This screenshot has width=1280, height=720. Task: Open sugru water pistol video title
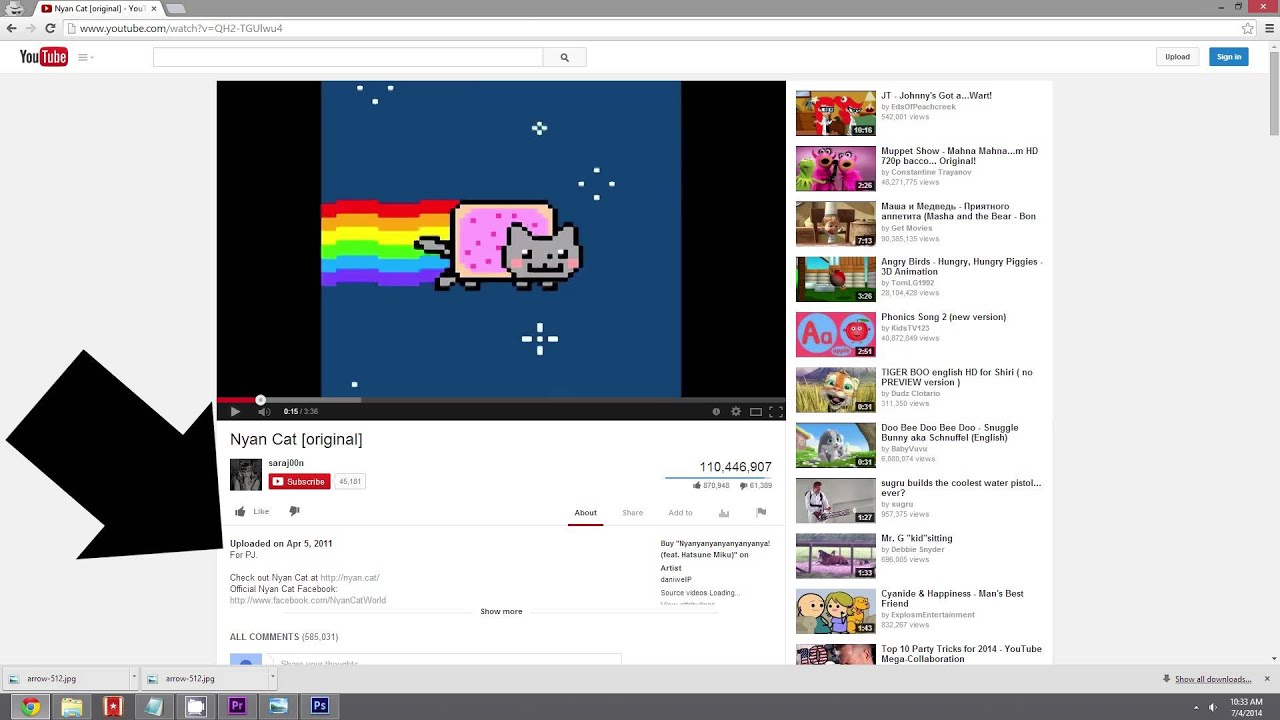961,488
